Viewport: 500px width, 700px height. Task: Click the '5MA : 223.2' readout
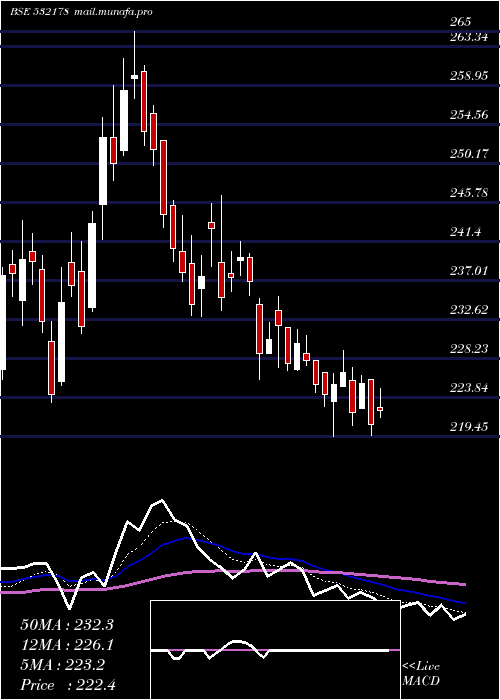tap(63, 665)
